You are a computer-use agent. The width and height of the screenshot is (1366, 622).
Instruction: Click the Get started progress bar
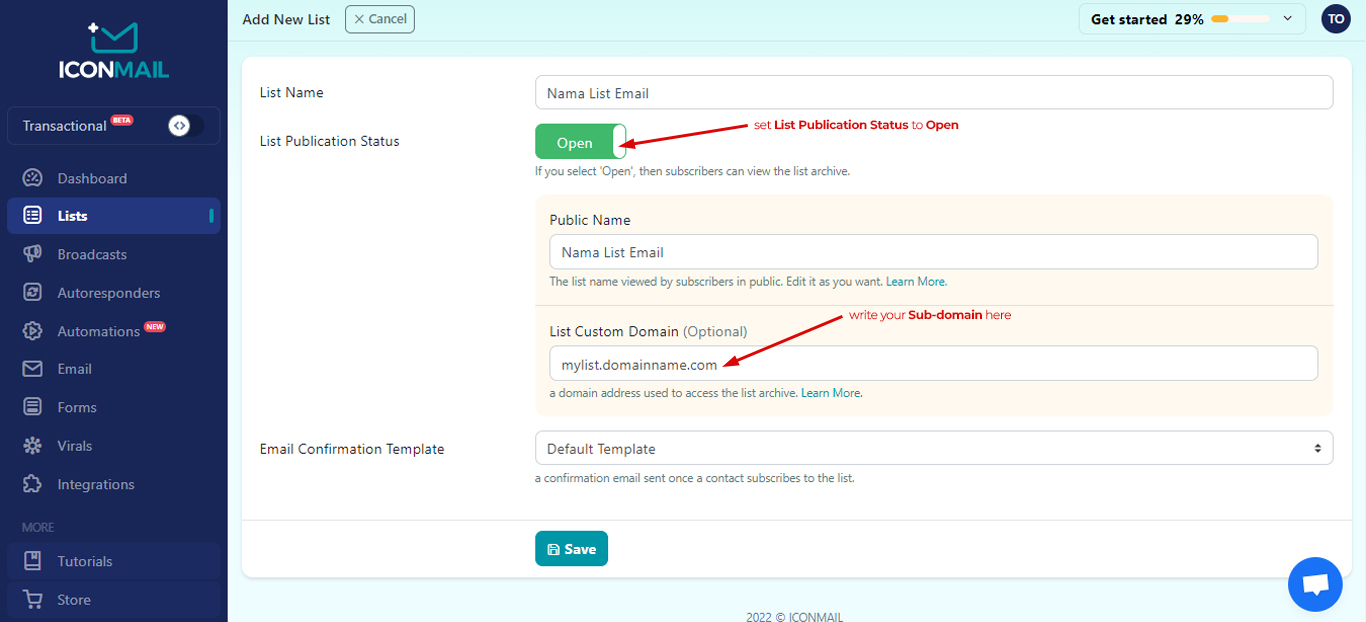click(1240, 19)
